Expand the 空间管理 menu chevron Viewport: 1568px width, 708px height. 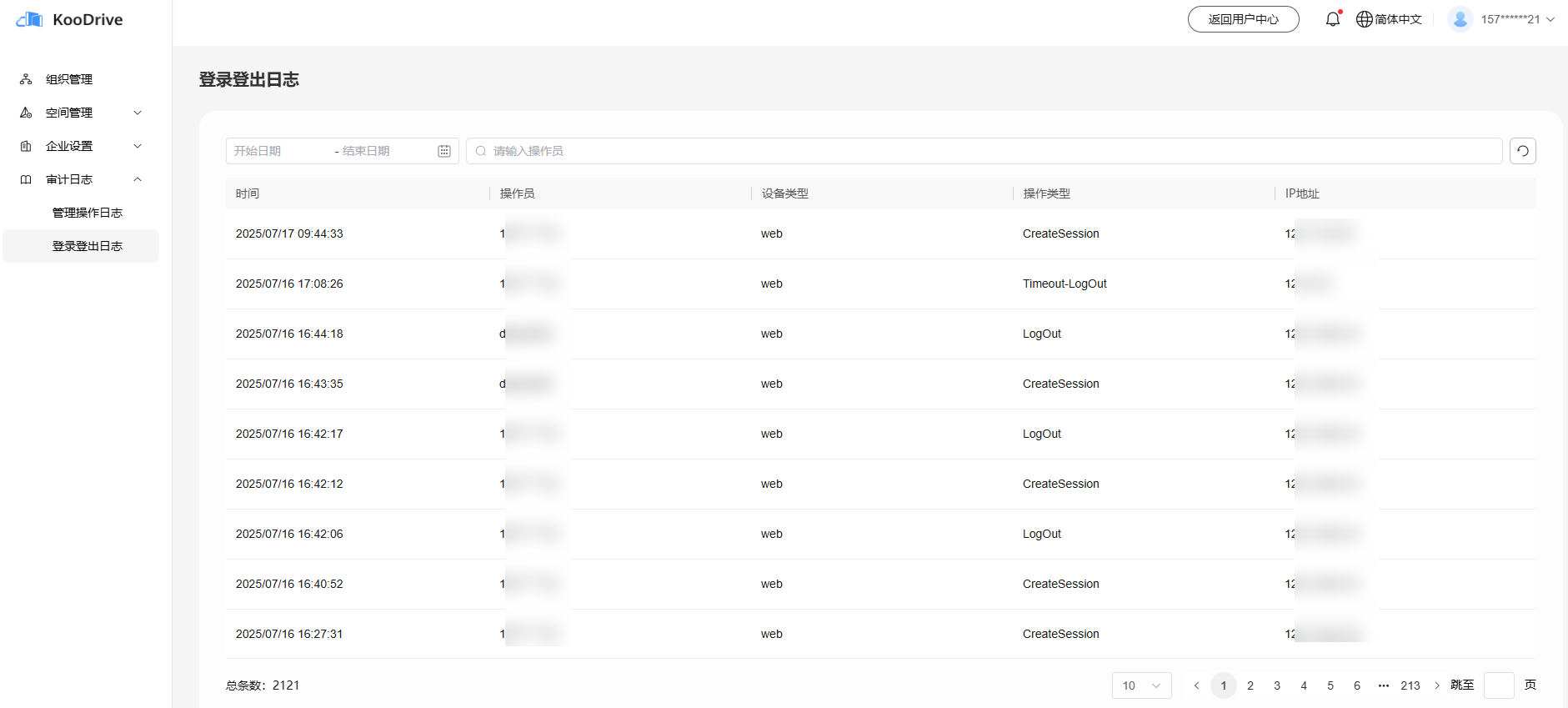[x=138, y=113]
